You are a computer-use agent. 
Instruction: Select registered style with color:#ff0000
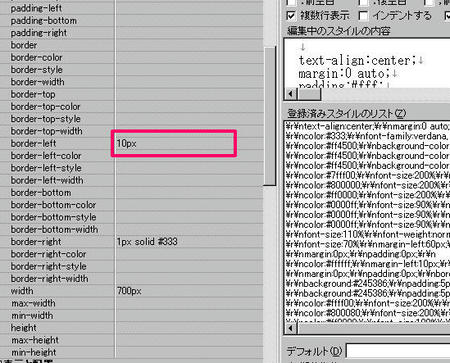(368, 195)
